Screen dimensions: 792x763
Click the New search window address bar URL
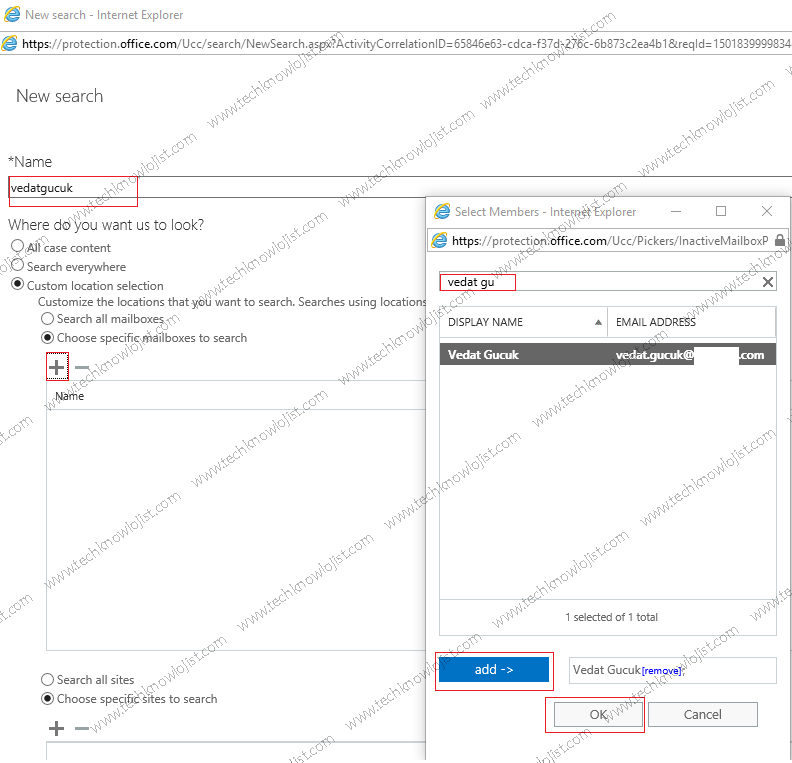[x=406, y=44]
